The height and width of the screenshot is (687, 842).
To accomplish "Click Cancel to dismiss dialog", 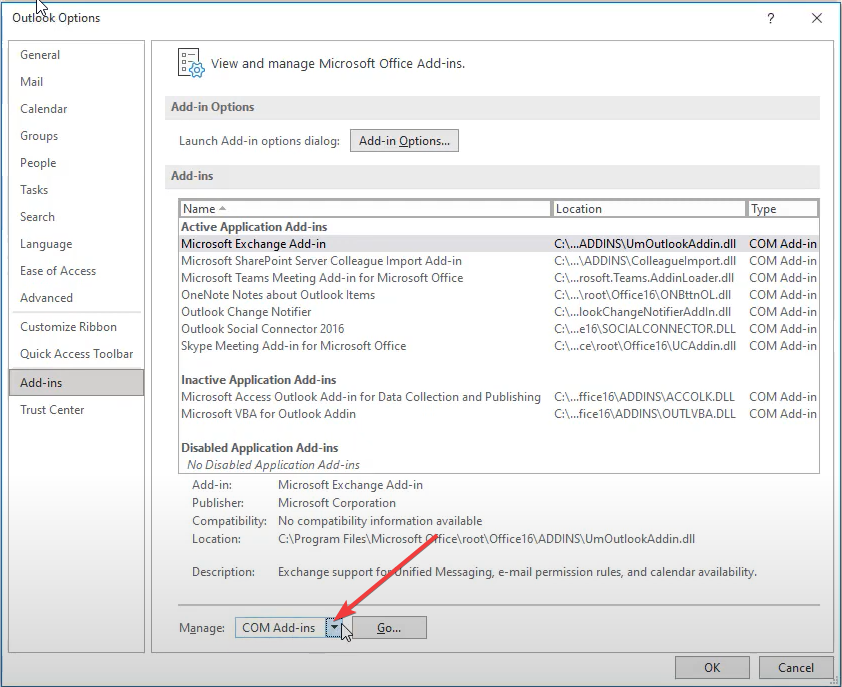I will tap(796, 668).
